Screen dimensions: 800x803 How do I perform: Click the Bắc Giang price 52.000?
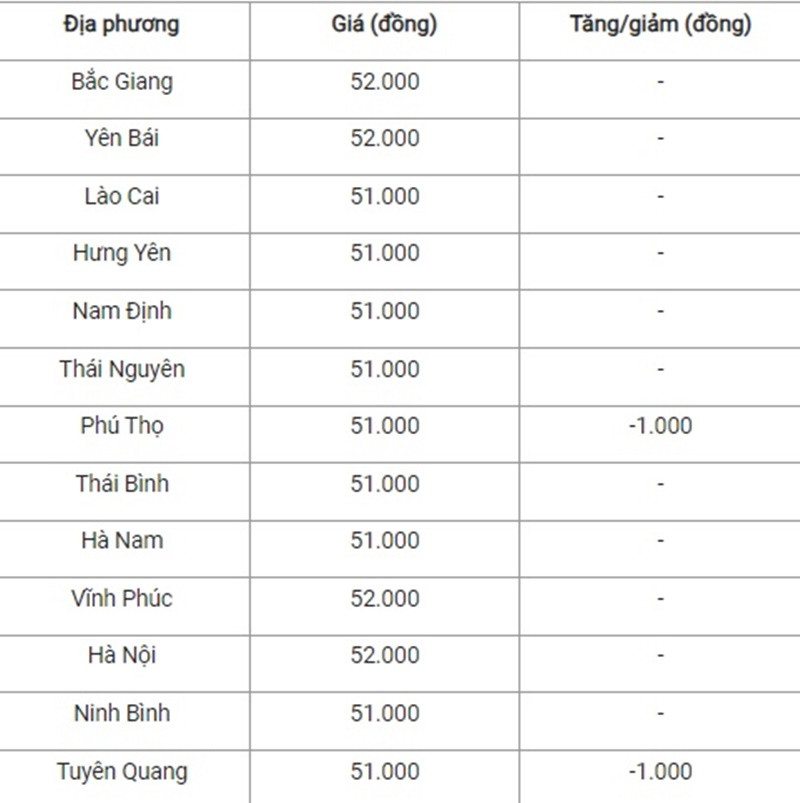point(385,81)
